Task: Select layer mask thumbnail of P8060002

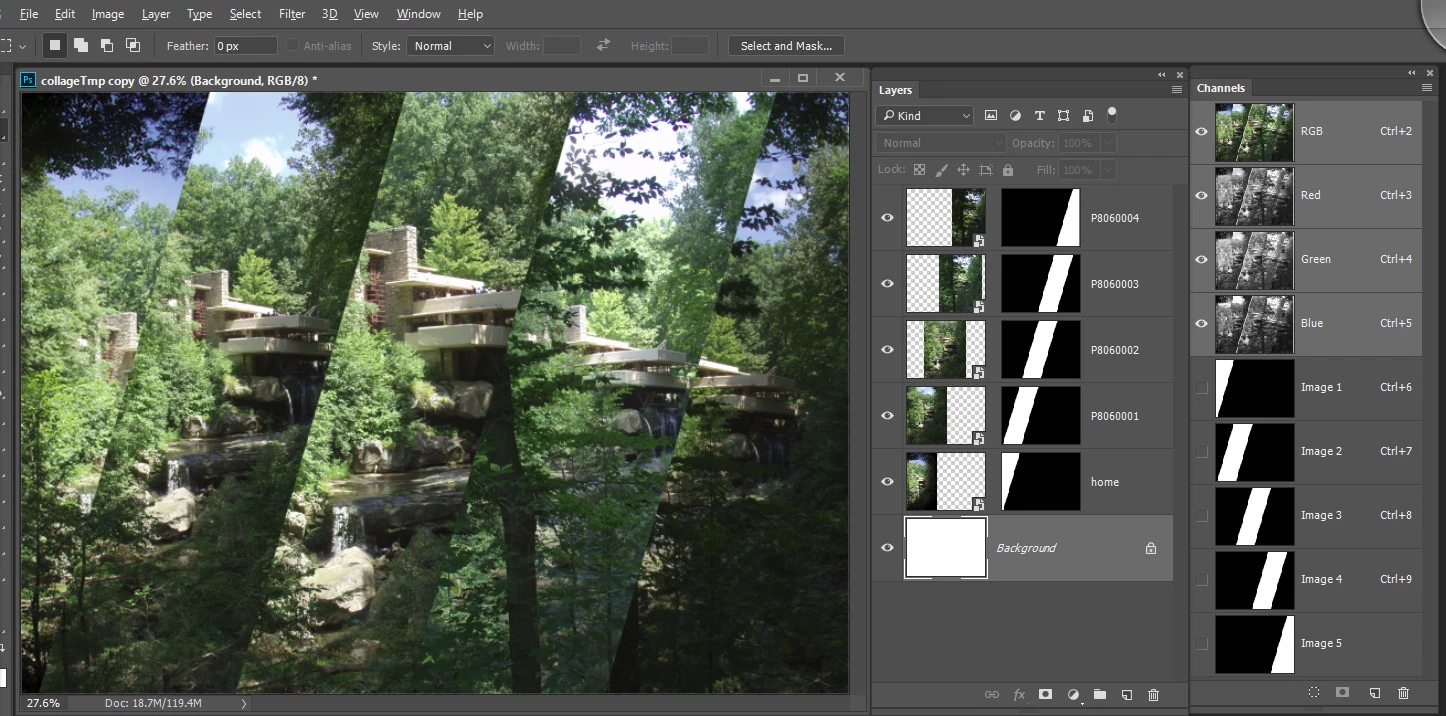Action: pyautogui.click(x=1041, y=349)
